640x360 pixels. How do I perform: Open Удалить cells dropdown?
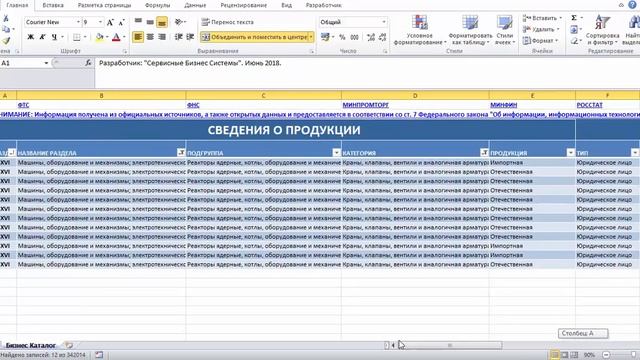(541, 29)
